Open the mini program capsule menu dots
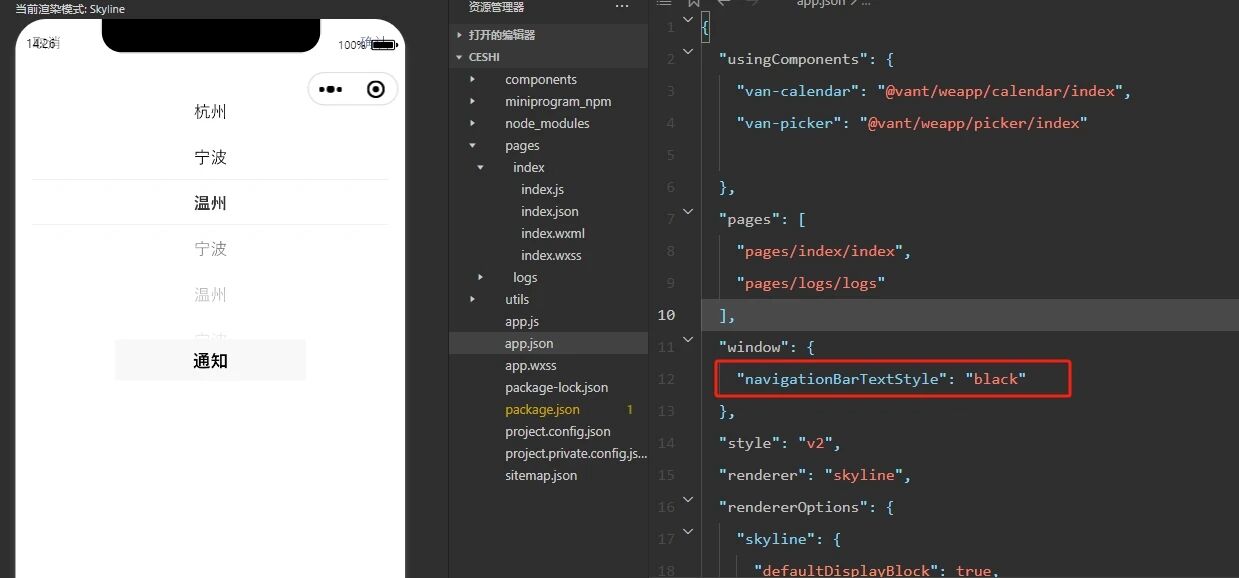Screen dimensions: 1239x578 (331, 89)
